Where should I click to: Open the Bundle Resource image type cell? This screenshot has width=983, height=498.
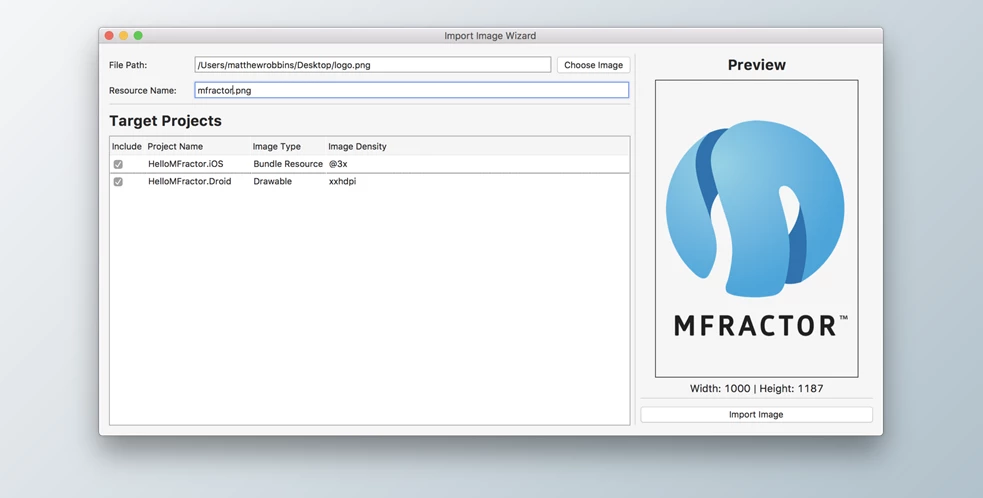(287, 164)
